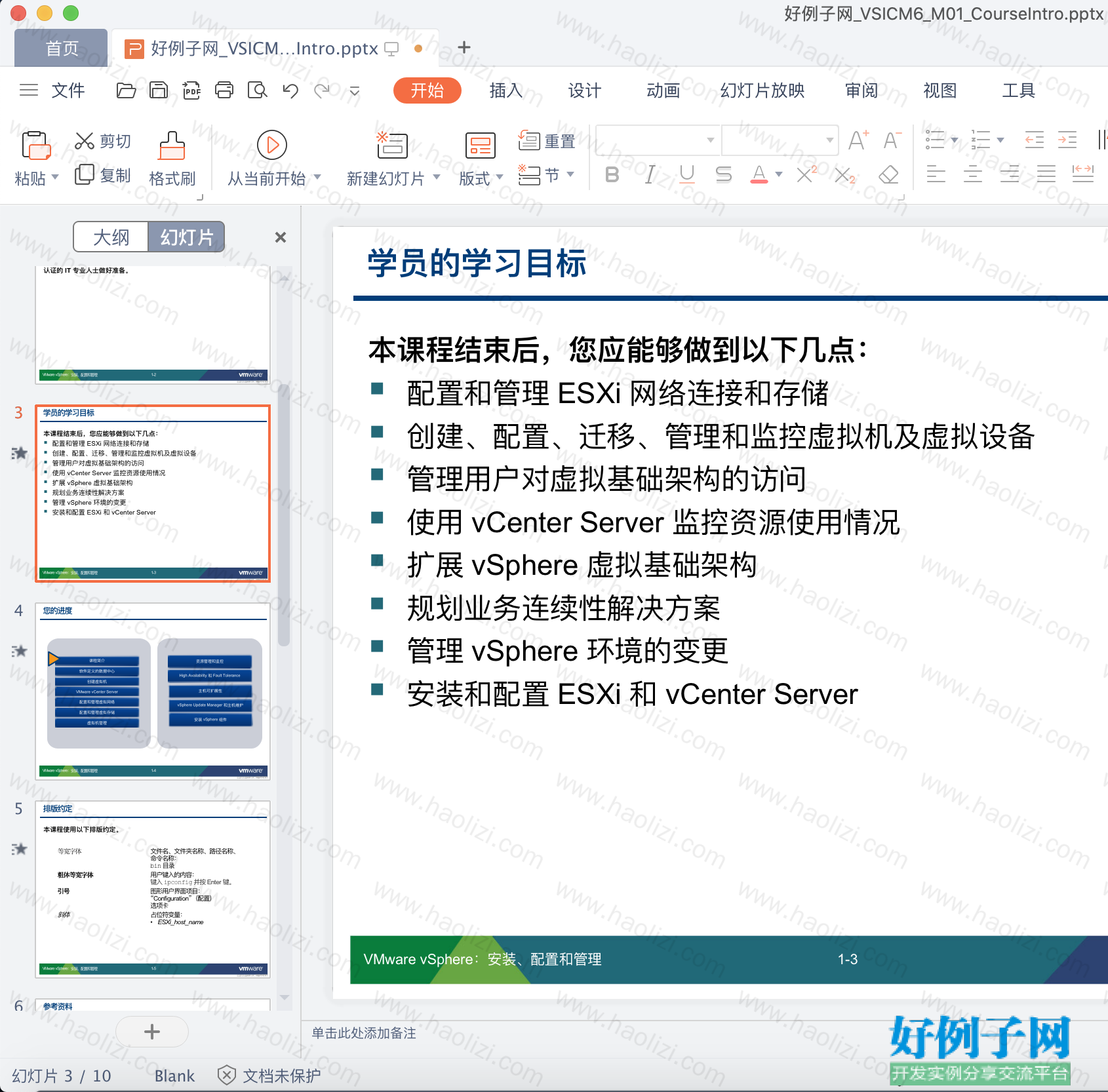Click the print icon
1108x1092 pixels.
point(224,90)
